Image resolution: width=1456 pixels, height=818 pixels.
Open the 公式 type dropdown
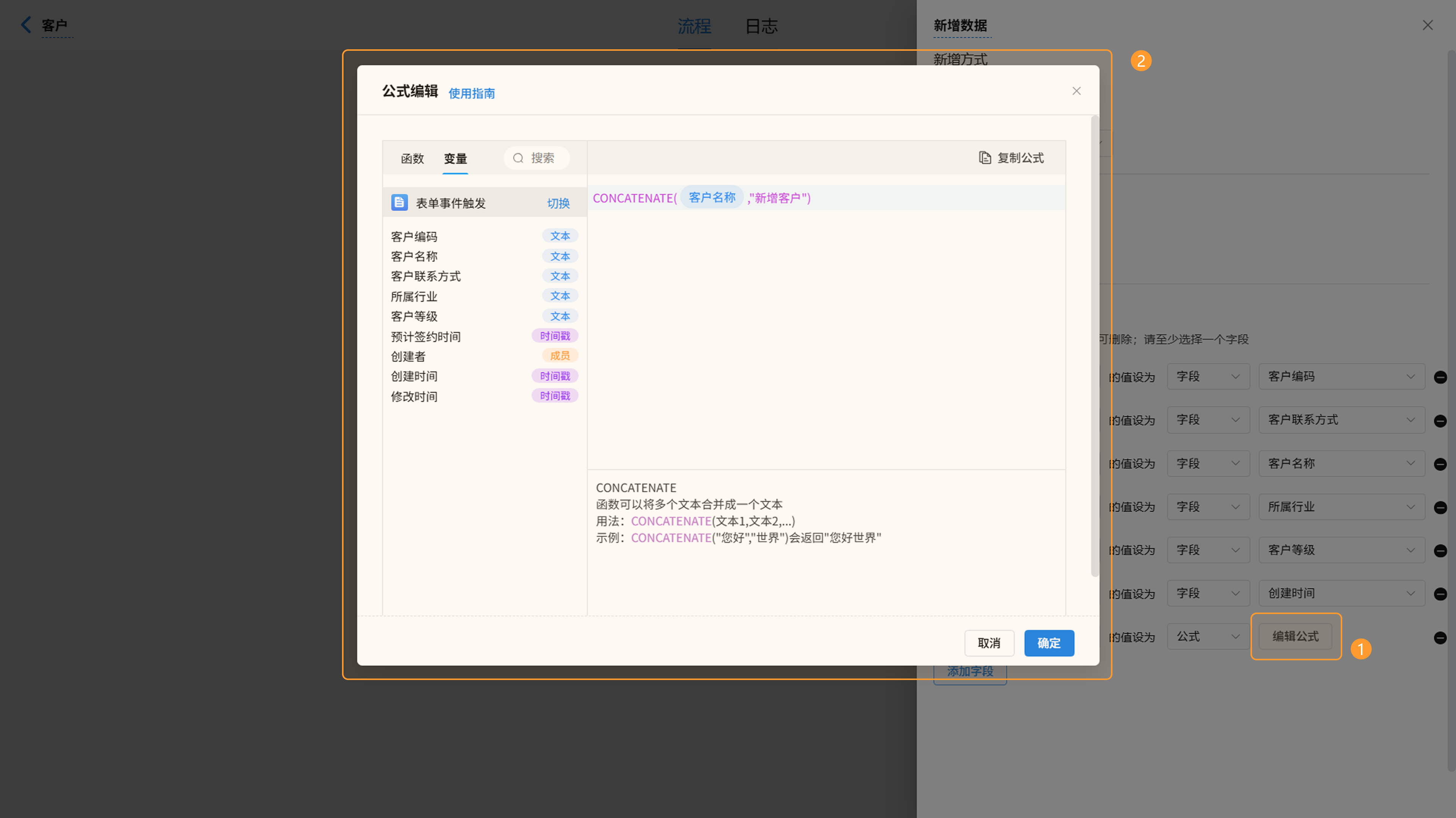coord(1208,637)
